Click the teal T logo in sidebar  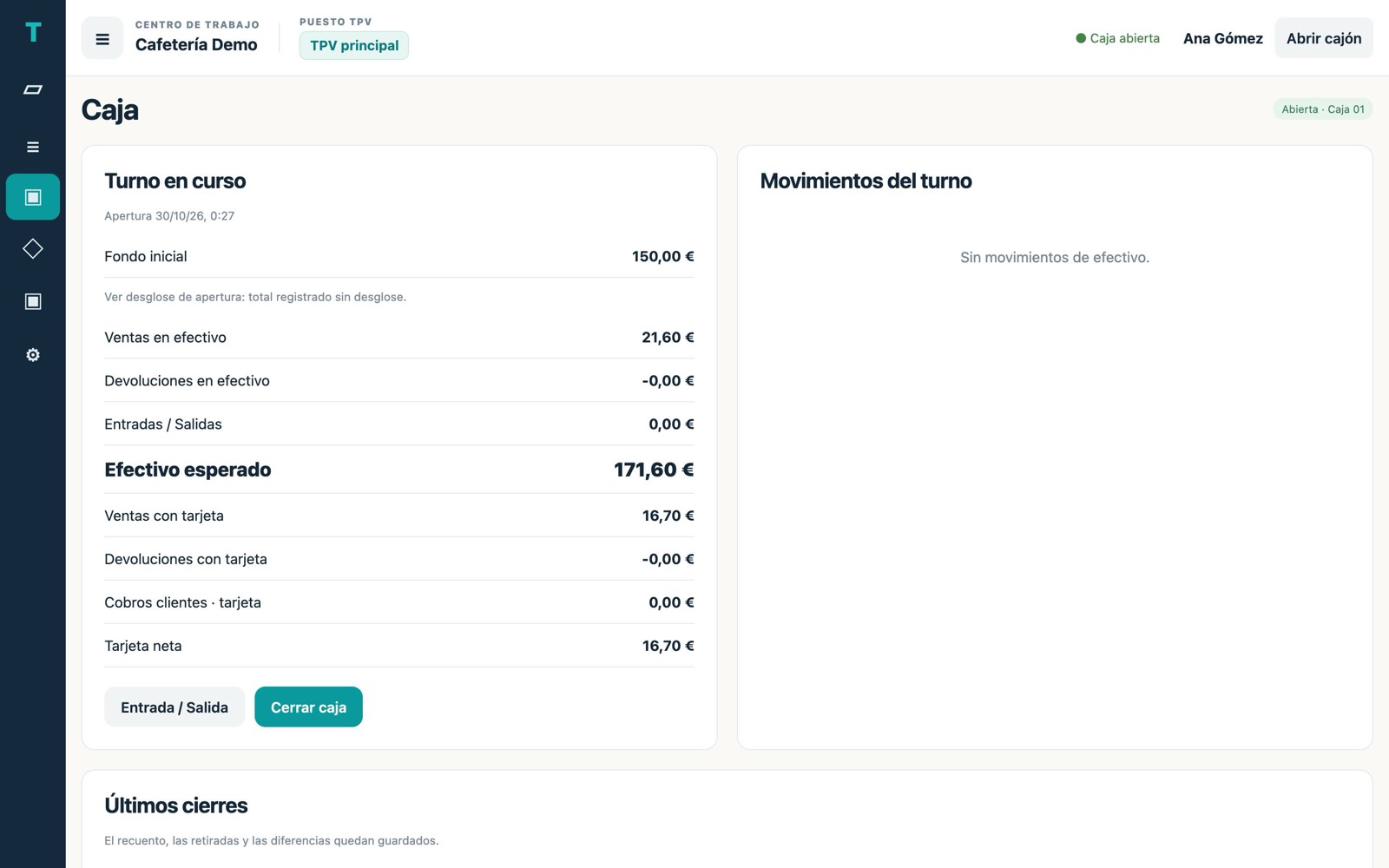click(33, 33)
